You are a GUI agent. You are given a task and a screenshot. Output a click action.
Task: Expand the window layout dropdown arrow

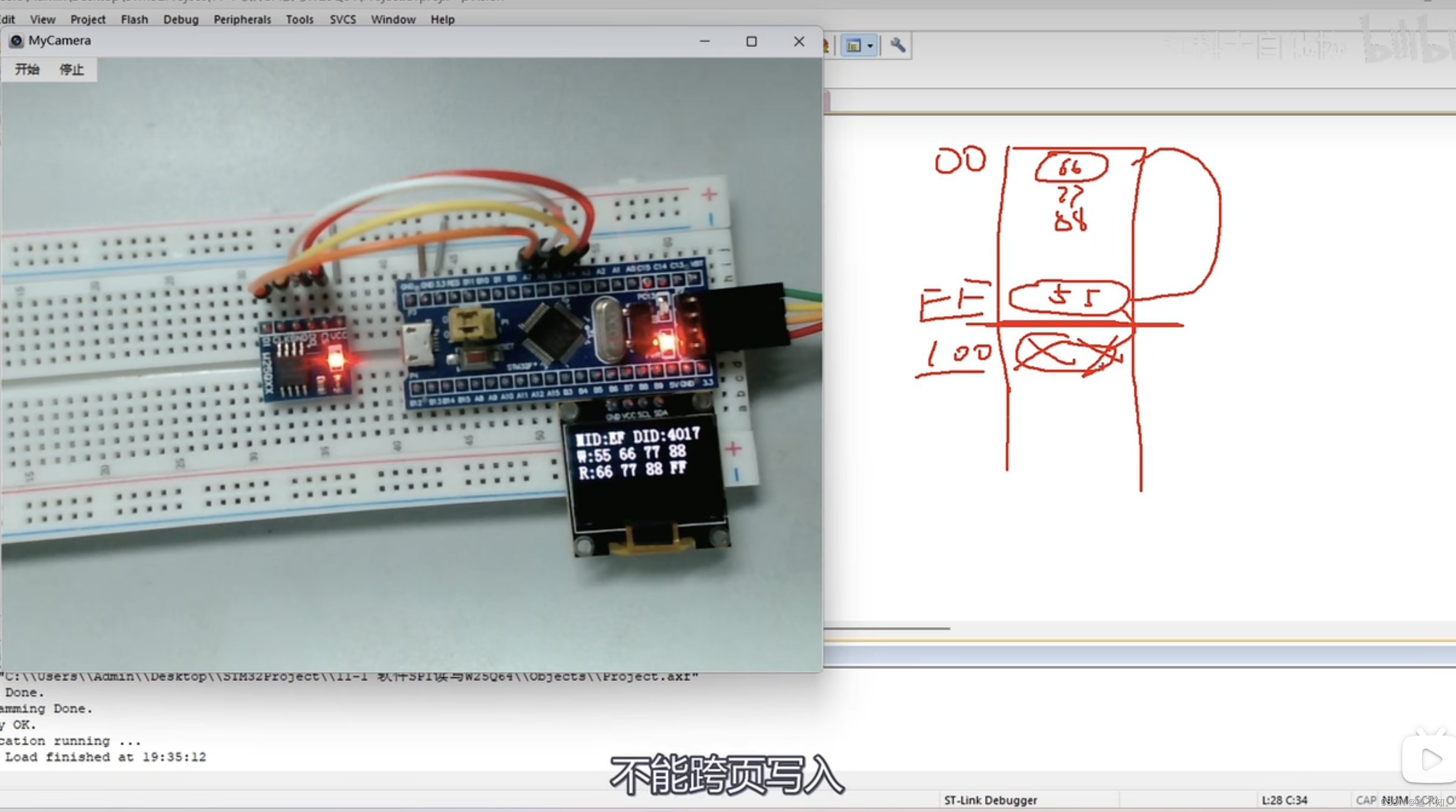click(871, 46)
